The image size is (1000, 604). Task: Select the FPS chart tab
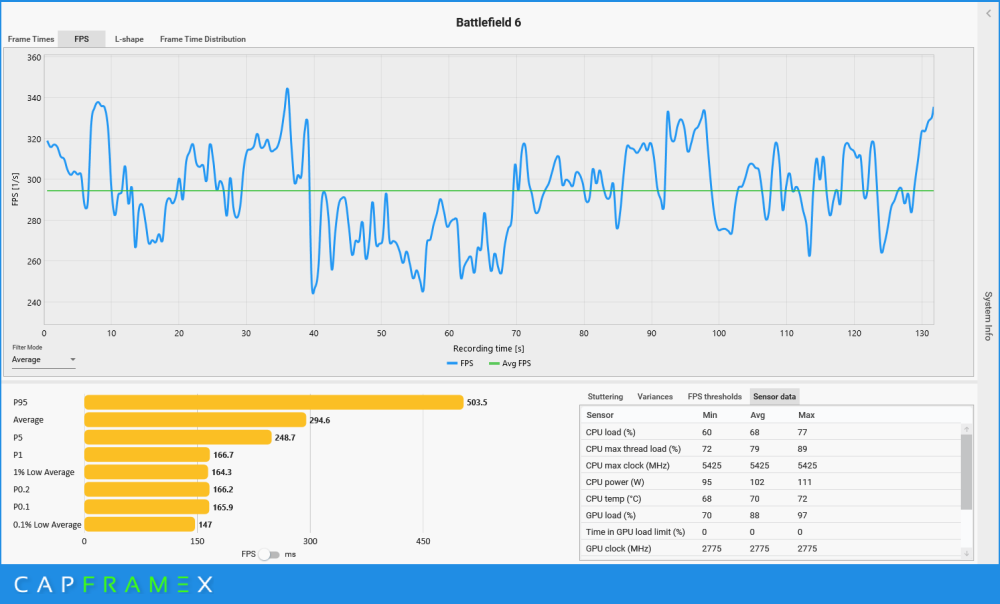(x=82, y=39)
